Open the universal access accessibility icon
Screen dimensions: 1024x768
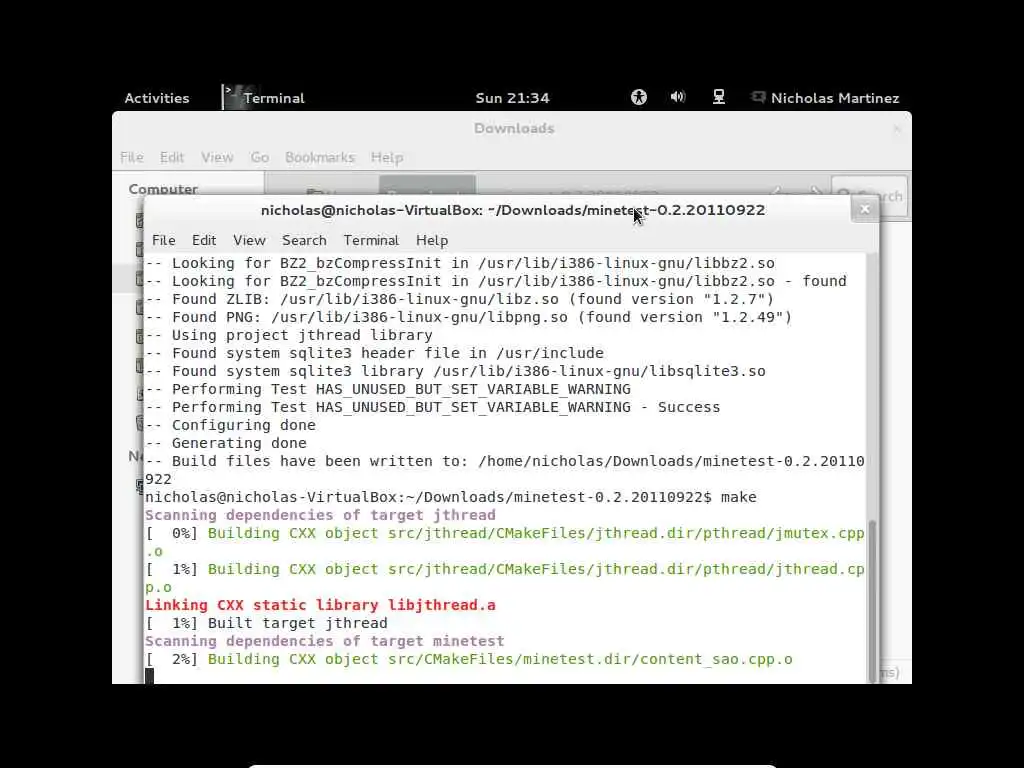639,97
